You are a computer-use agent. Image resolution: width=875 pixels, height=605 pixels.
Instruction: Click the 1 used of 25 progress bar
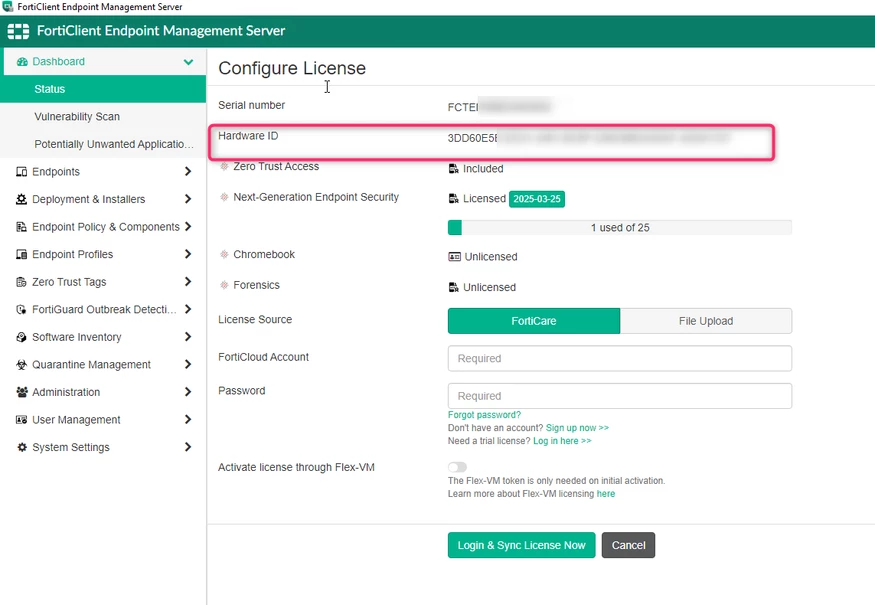pyautogui.click(x=619, y=228)
